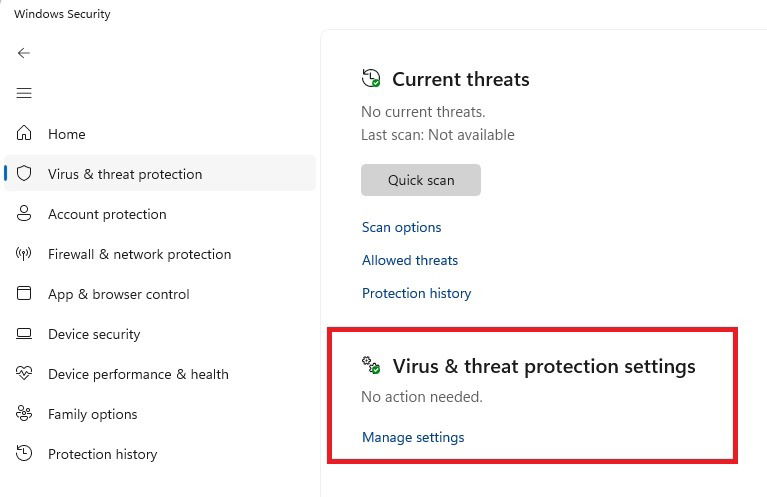
Task: Select Virus & threat protection menu item
Action: coord(160,174)
